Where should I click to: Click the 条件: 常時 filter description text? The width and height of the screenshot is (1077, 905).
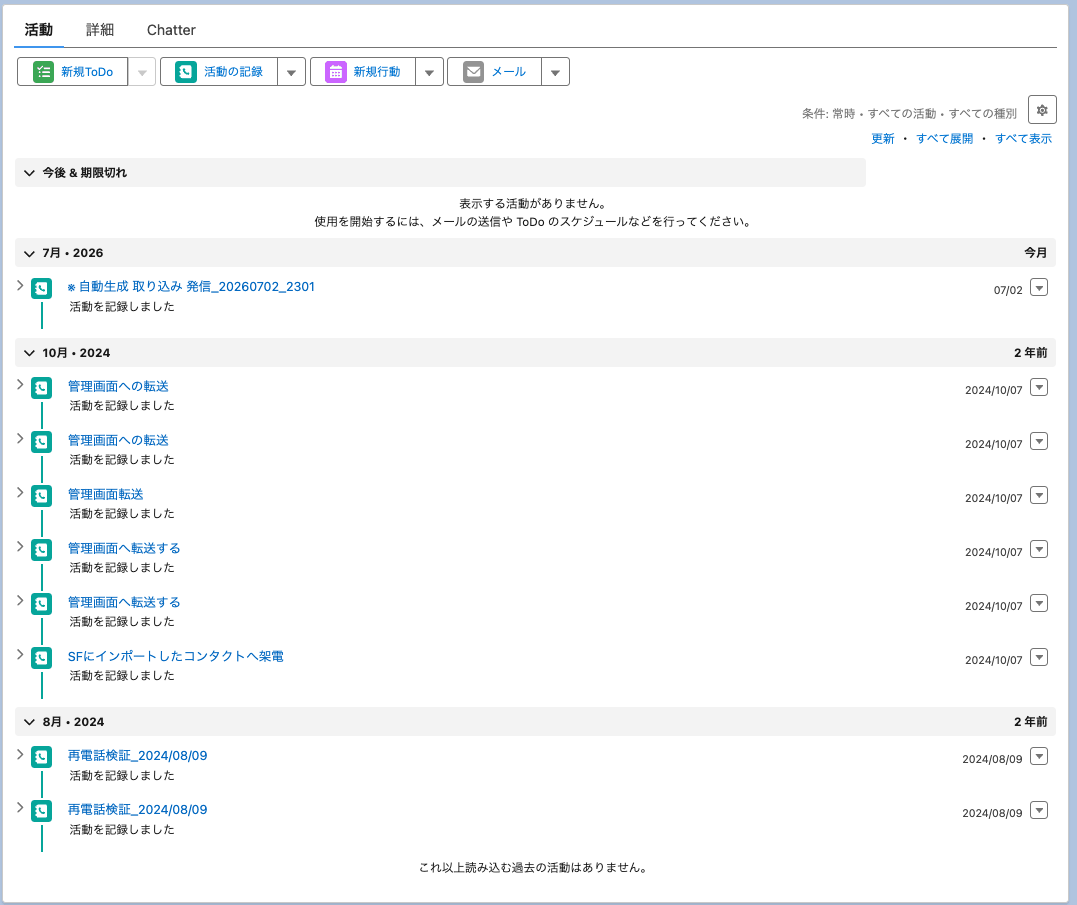click(909, 113)
